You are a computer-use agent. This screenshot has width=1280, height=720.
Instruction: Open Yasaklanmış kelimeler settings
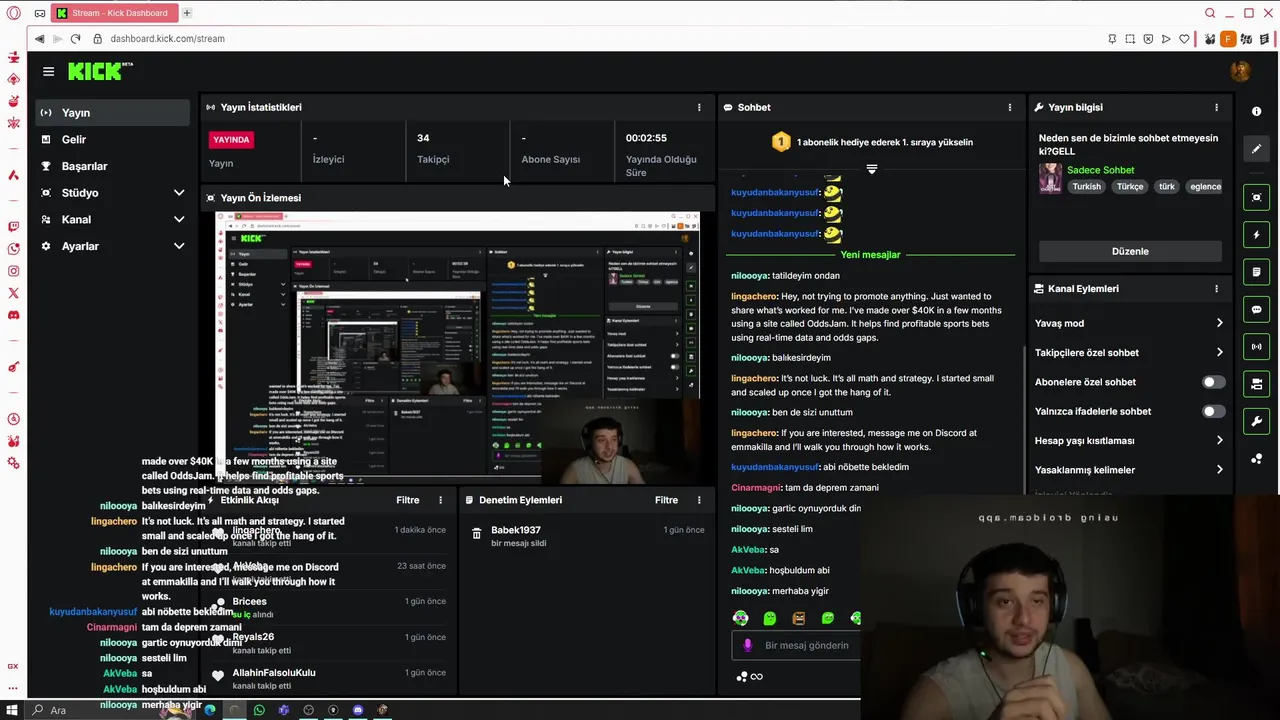(1129, 470)
